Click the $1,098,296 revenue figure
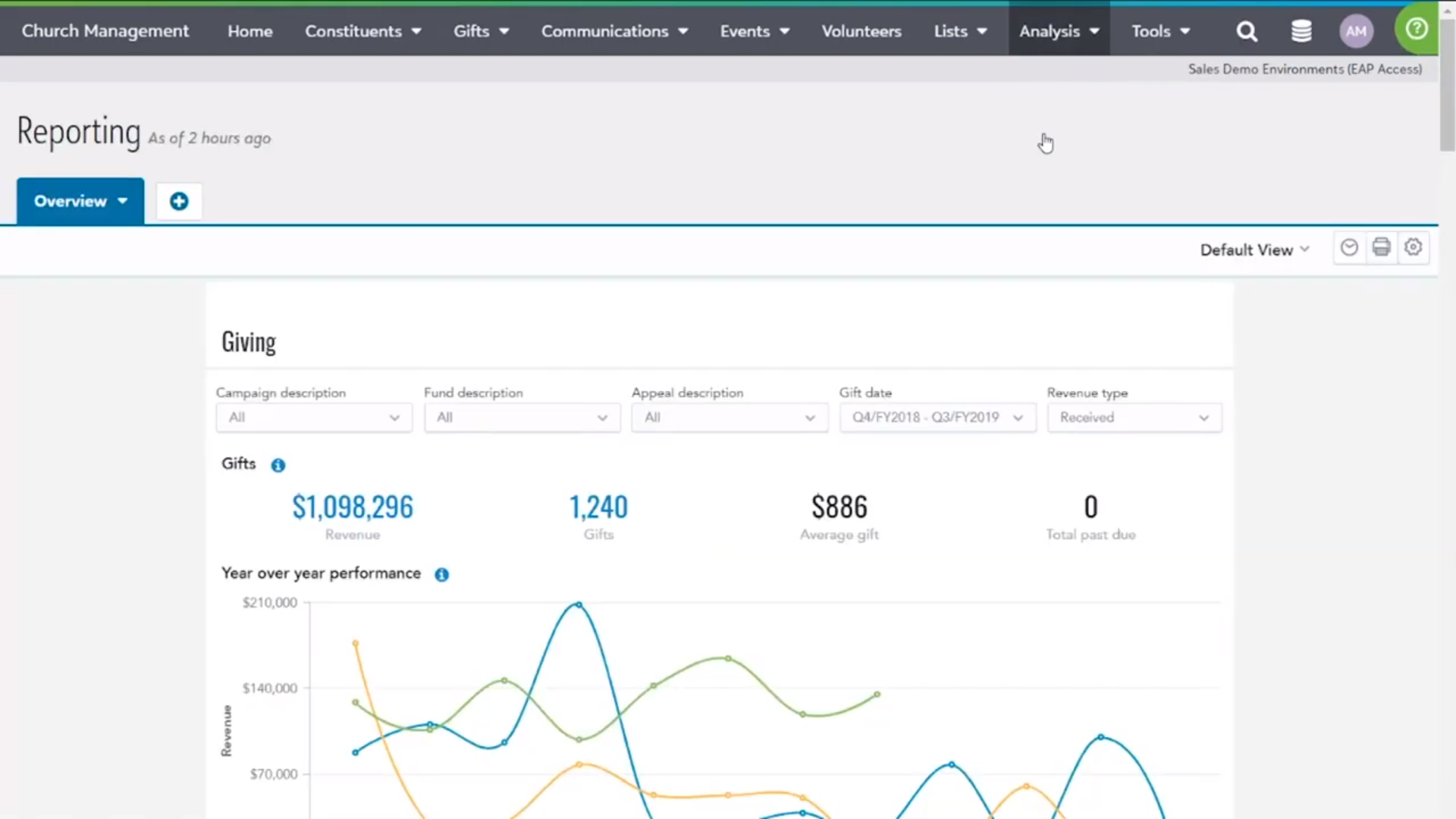Image resolution: width=1456 pixels, height=819 pixels. pyautogui.click(x=353, y=507)
